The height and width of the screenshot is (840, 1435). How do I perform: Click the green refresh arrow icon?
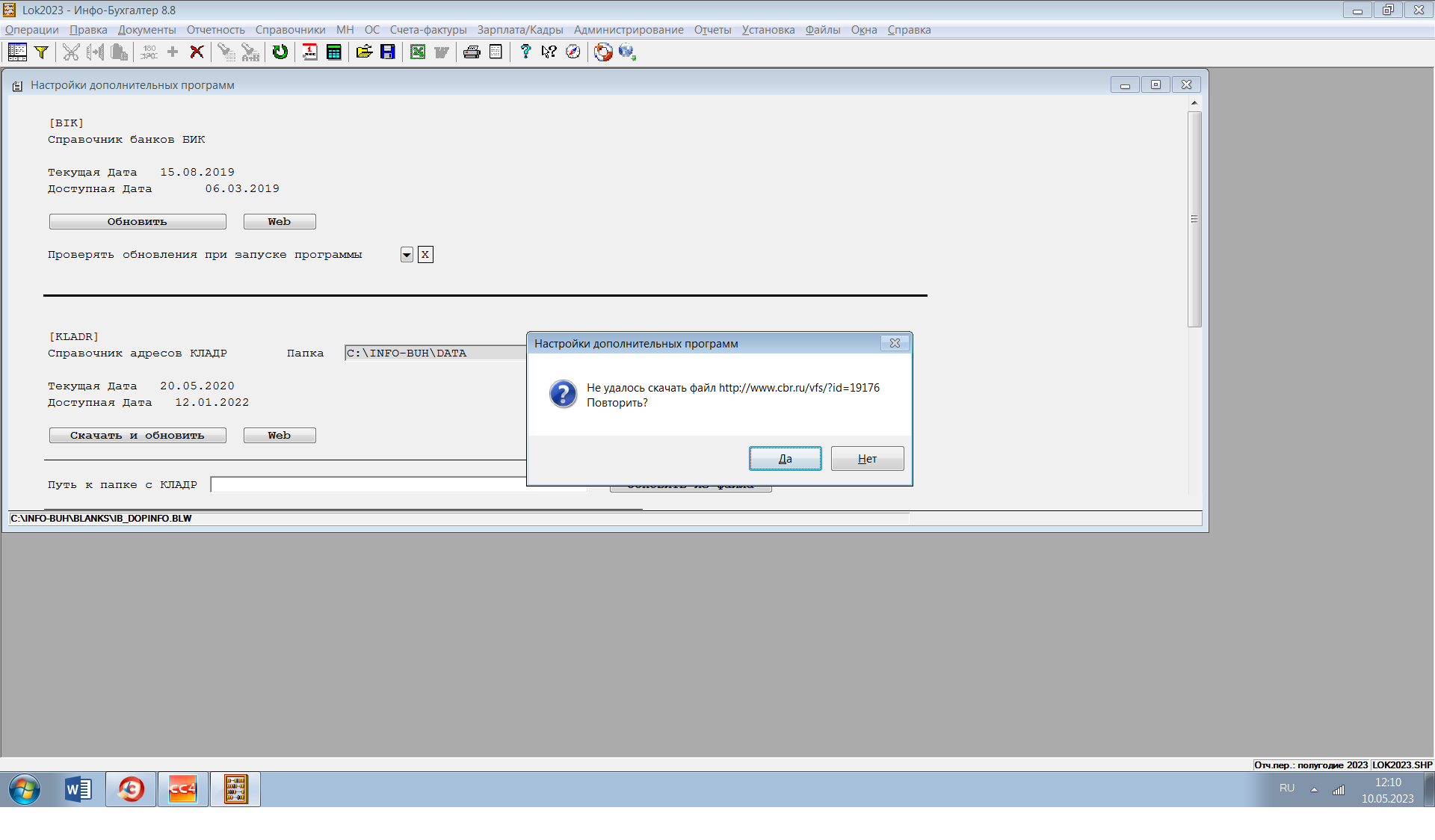[280, 52]
